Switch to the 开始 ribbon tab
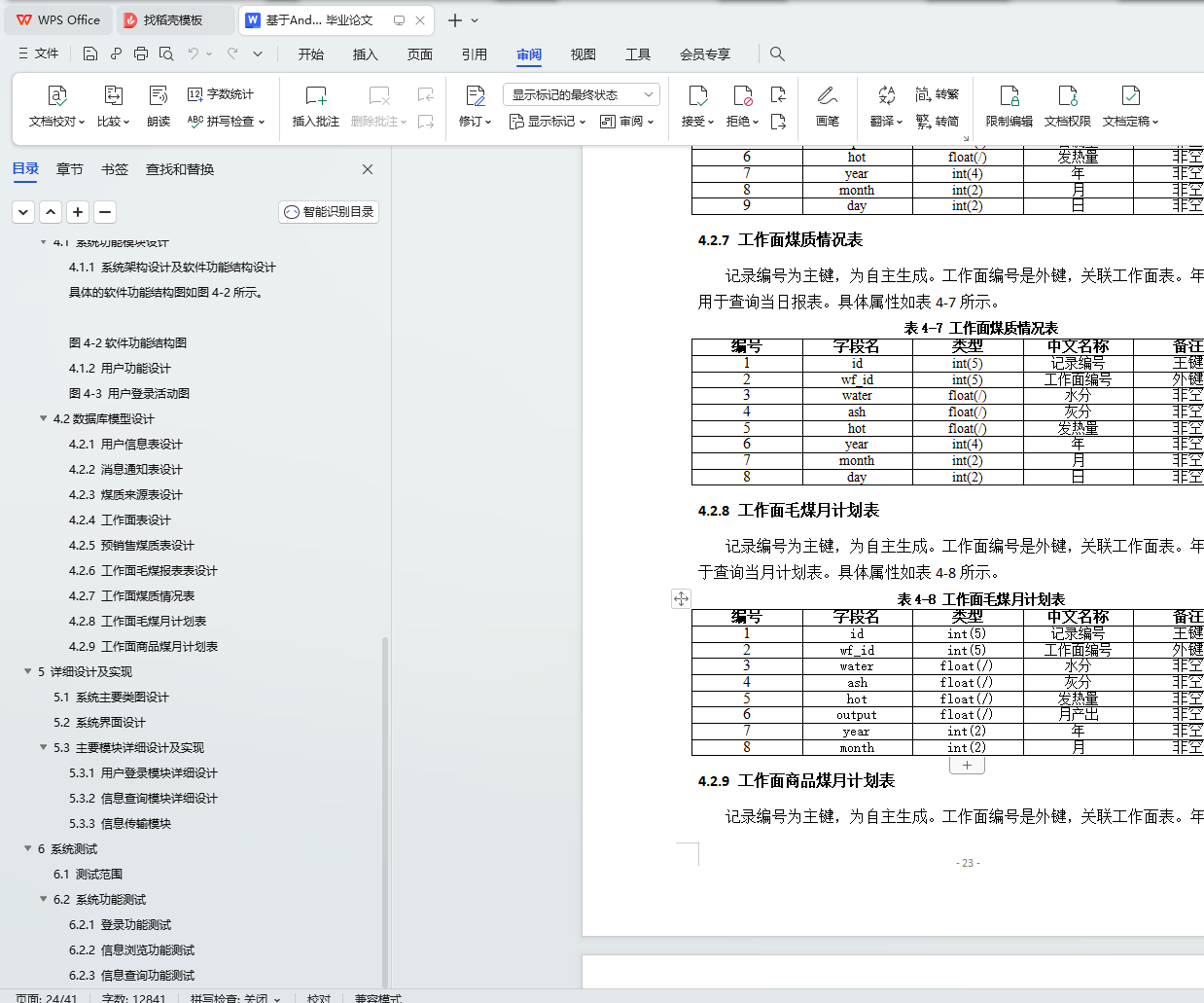Screen dimensions: 1204x1003 click(311, 54)
